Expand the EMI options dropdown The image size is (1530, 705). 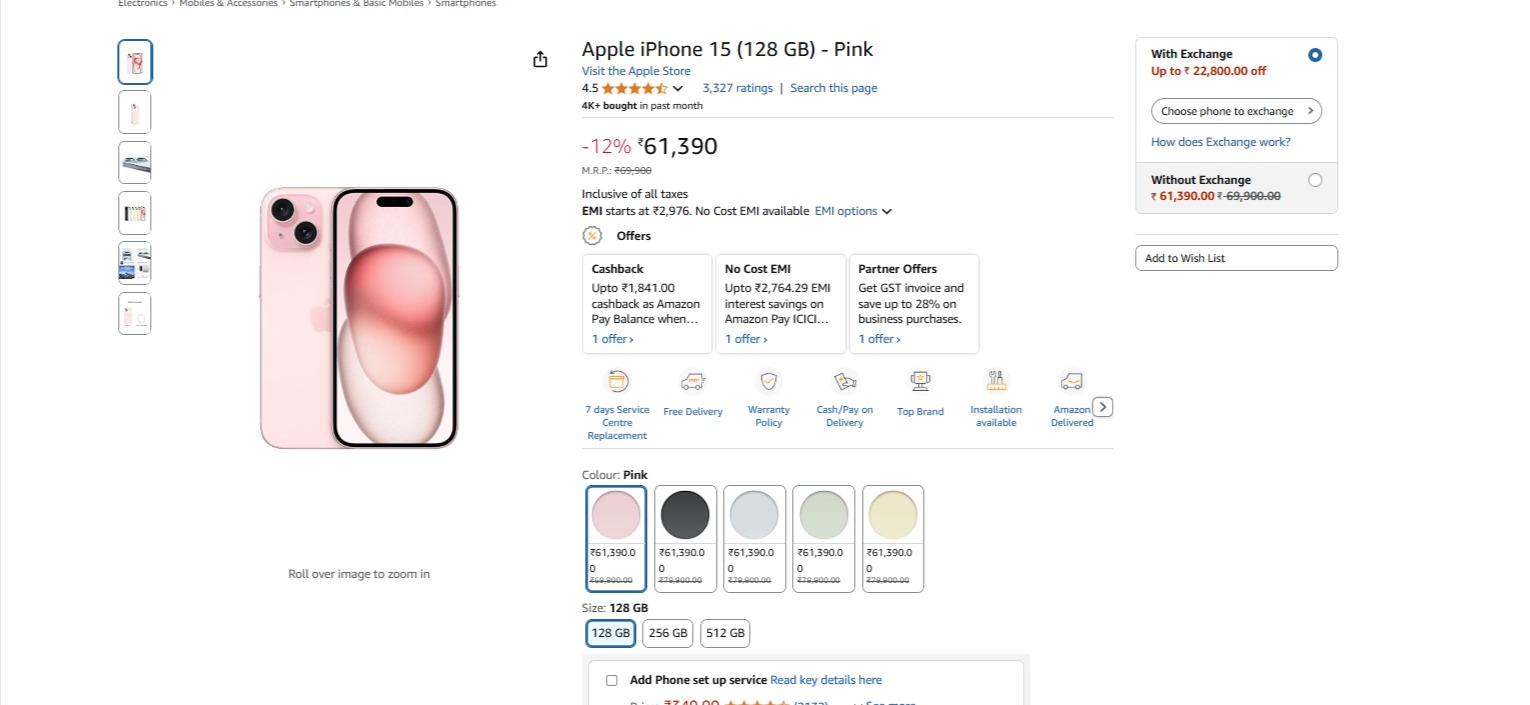click(x=853, y=211)
